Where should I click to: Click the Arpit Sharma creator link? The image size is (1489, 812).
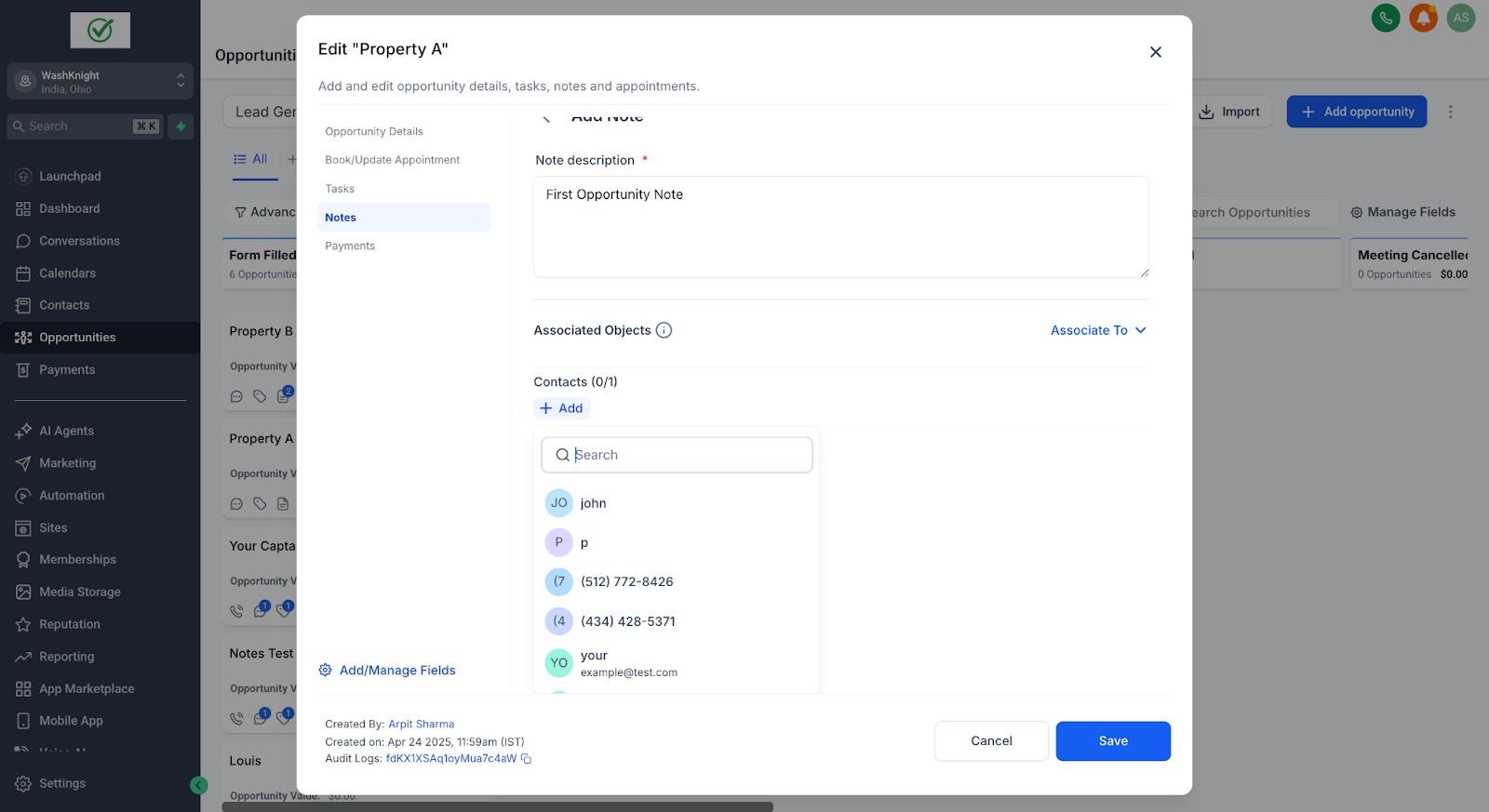(x=421, y=725)
